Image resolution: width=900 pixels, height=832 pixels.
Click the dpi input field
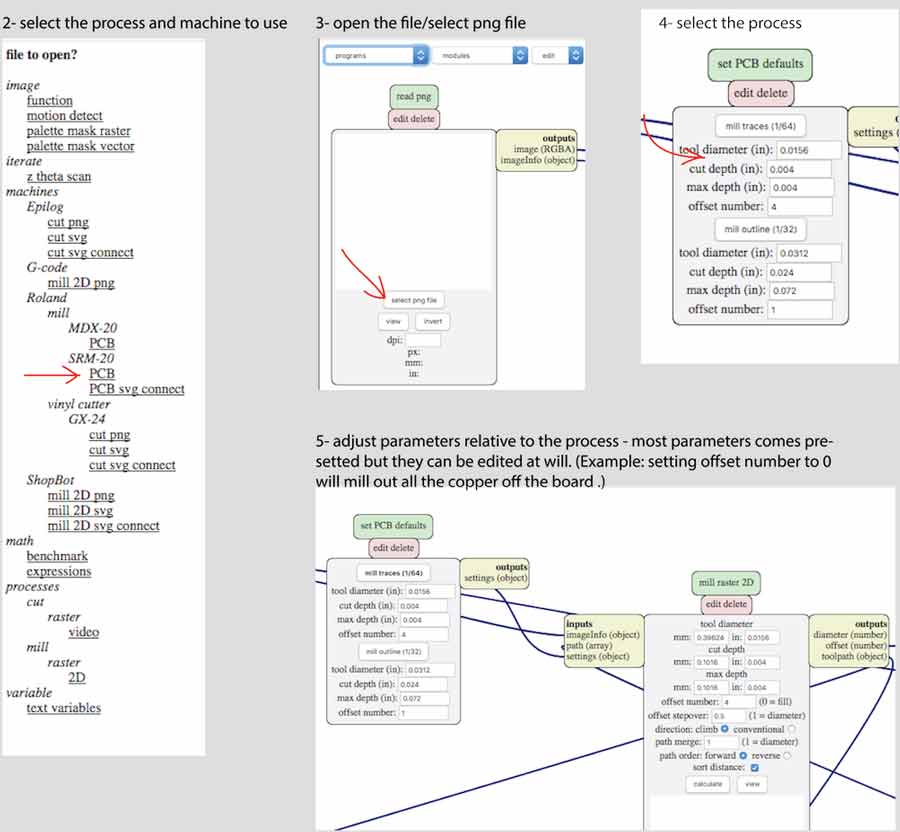coord(423,340)
